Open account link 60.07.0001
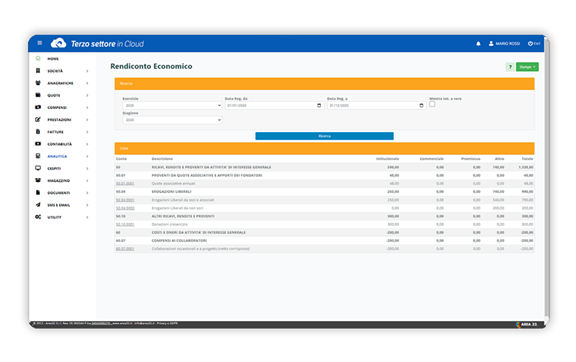The height and width of the screenshot is (362, 576). coord(125,249)
